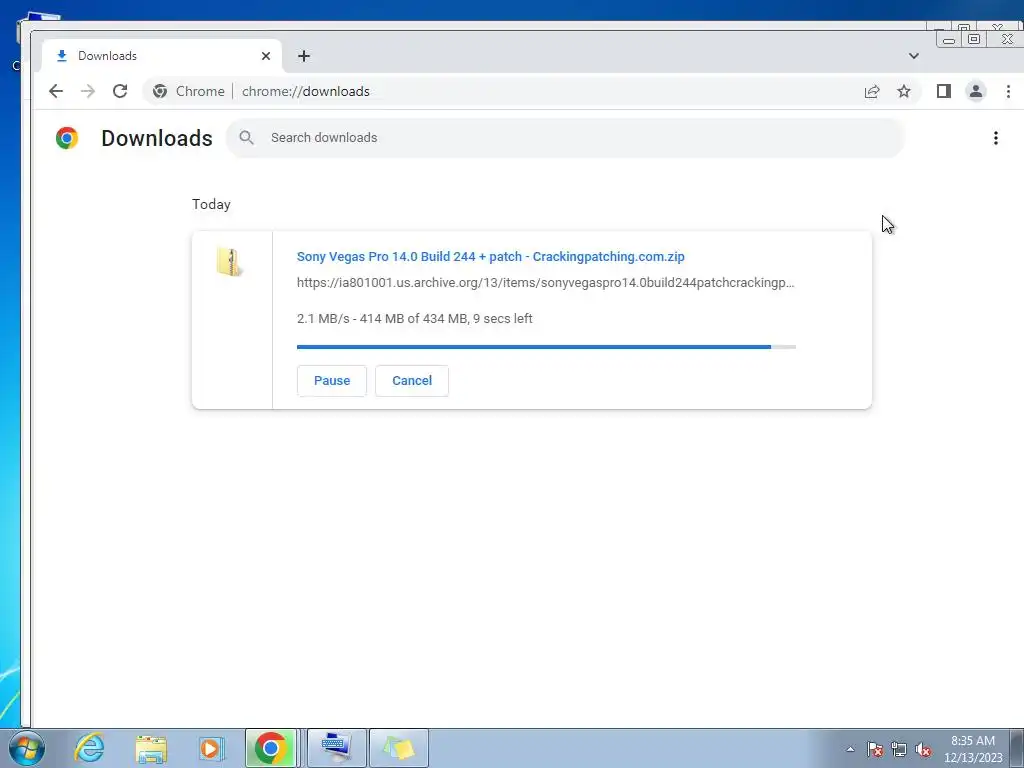The width and height of the screenshot is (1024, 768).
Task: Open the Windows Start menu
Action: [26, 748]
